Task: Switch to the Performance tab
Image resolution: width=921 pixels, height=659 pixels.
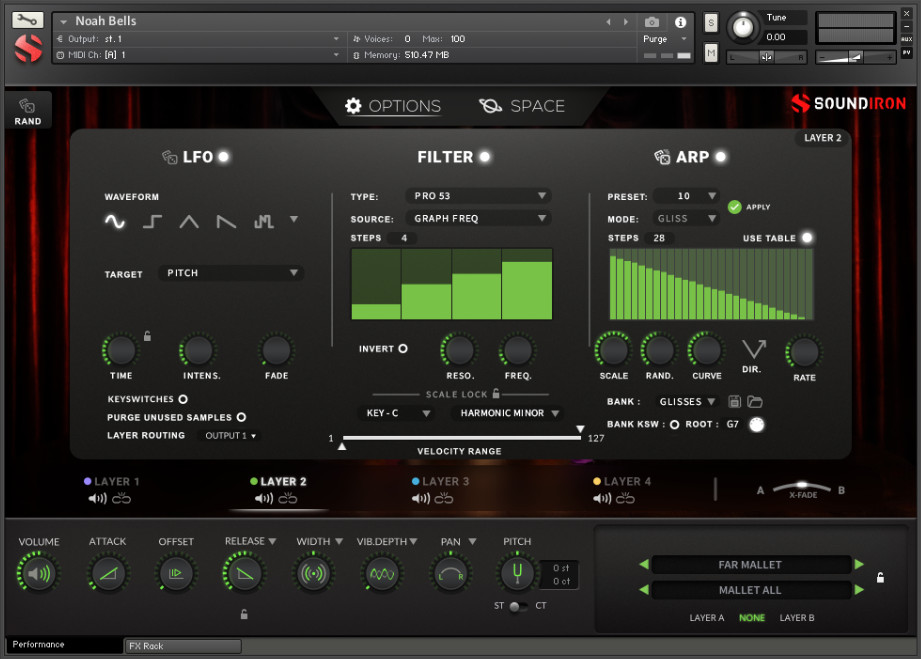Action: click(64, 645)
